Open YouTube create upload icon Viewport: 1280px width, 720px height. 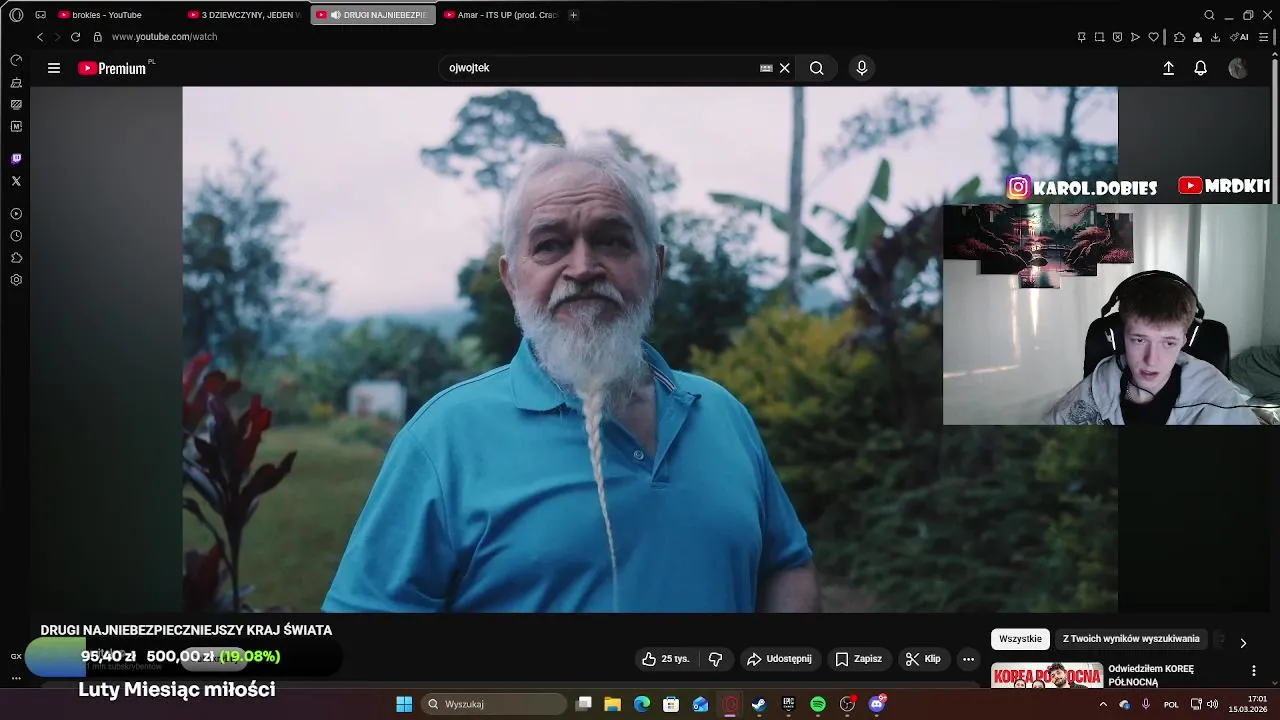pos(1168,68)
